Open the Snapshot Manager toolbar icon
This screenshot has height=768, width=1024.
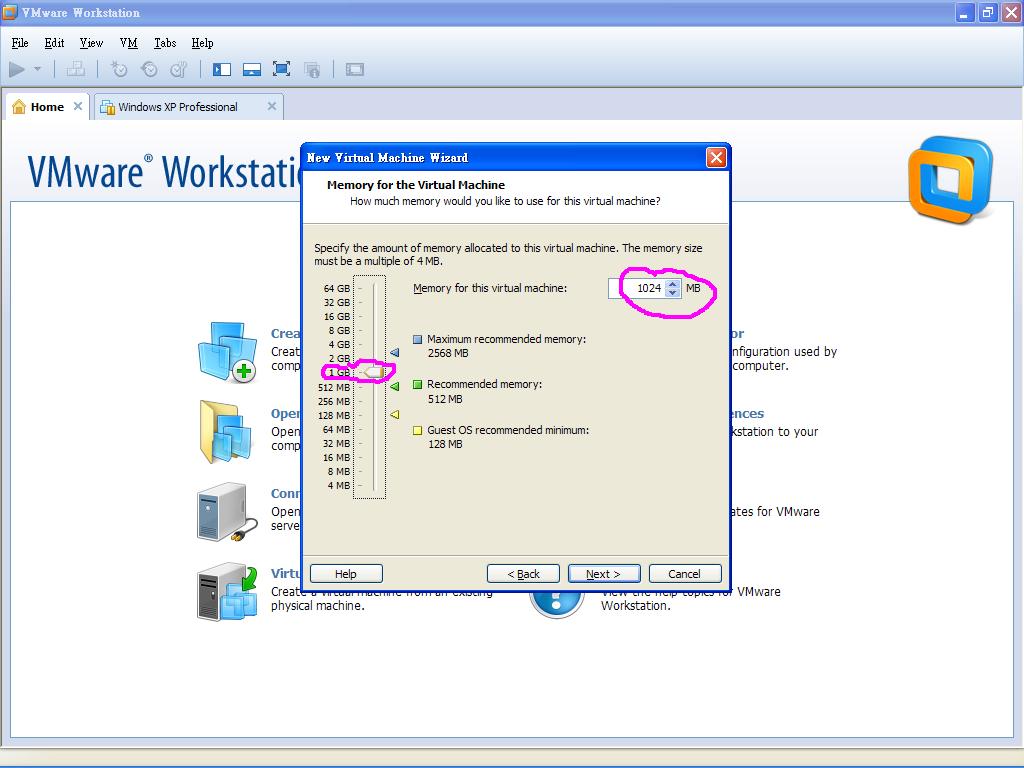[x=178, y=69]
